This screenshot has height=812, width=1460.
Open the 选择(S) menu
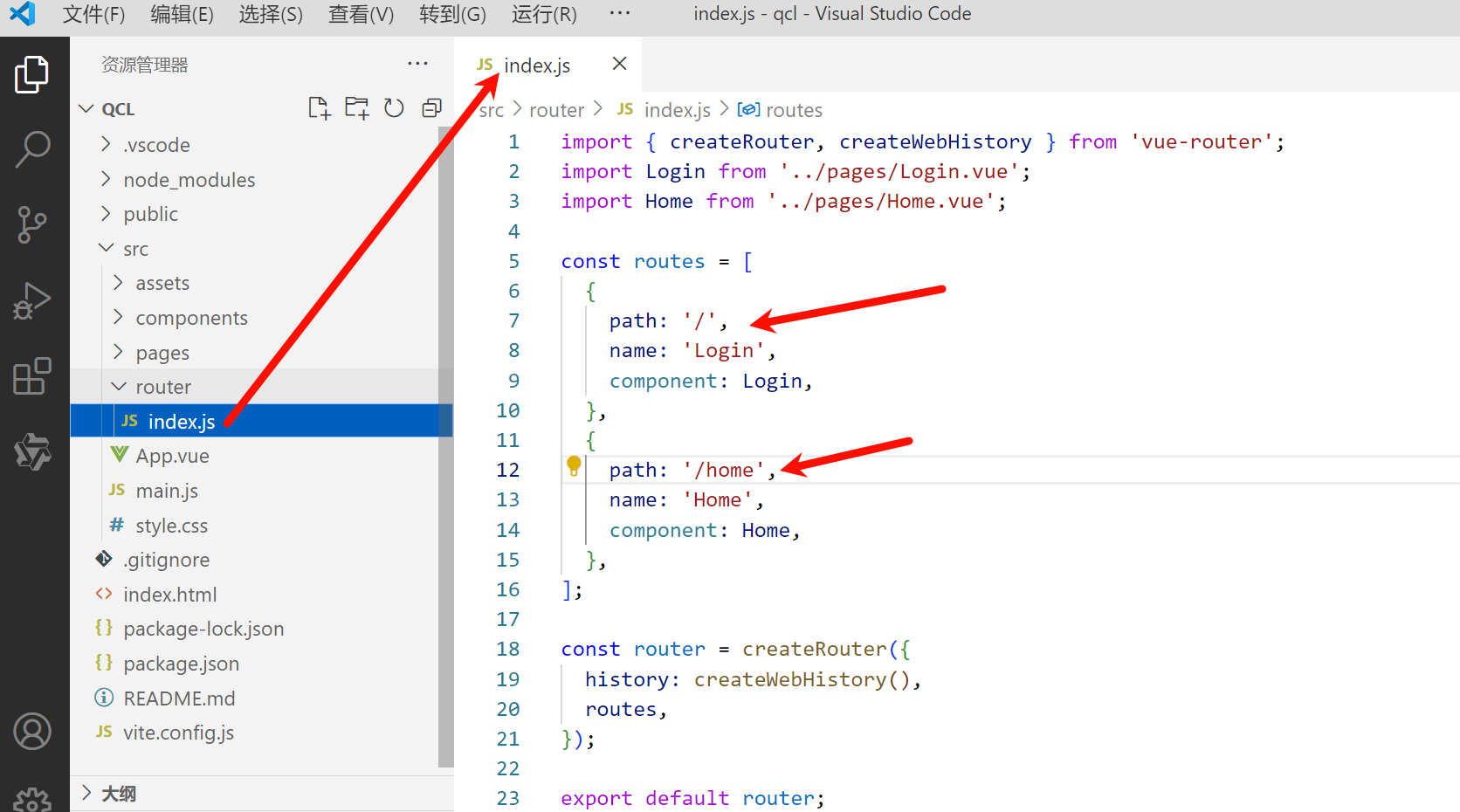click(271, 14)
